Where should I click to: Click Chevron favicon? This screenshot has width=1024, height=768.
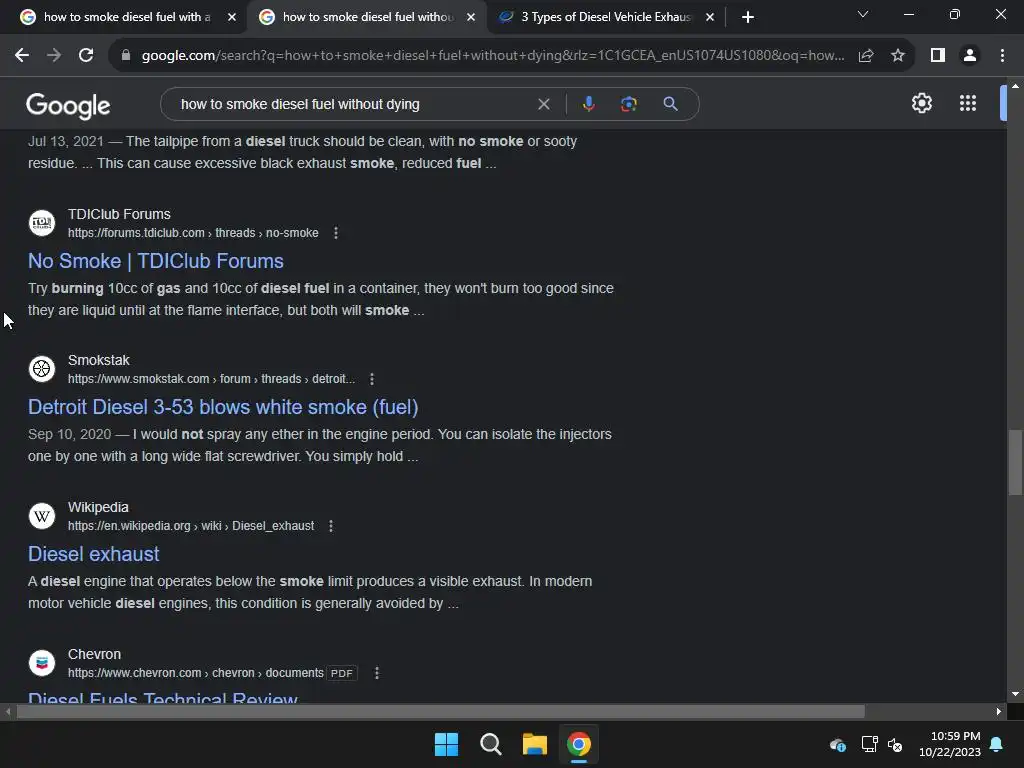point(42,663)
